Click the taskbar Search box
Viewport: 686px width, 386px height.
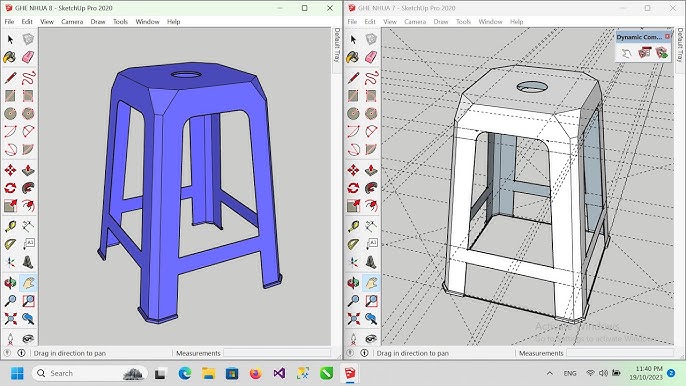click(90, 373)
